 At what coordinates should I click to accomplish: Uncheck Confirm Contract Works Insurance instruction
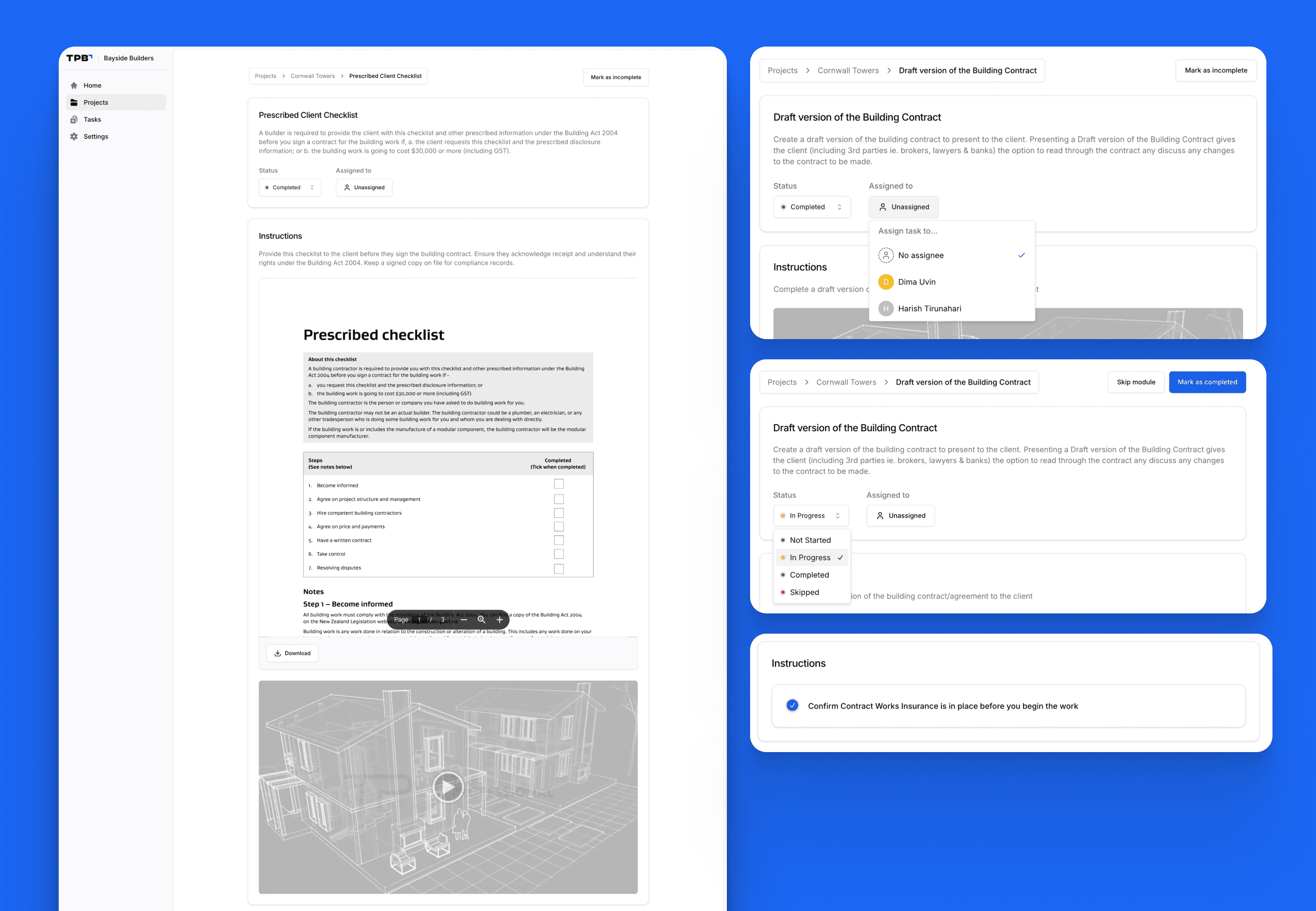[x=792, y=706]
